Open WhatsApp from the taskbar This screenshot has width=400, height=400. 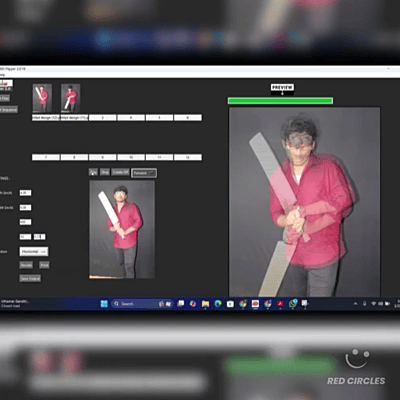tap(293, 304)
